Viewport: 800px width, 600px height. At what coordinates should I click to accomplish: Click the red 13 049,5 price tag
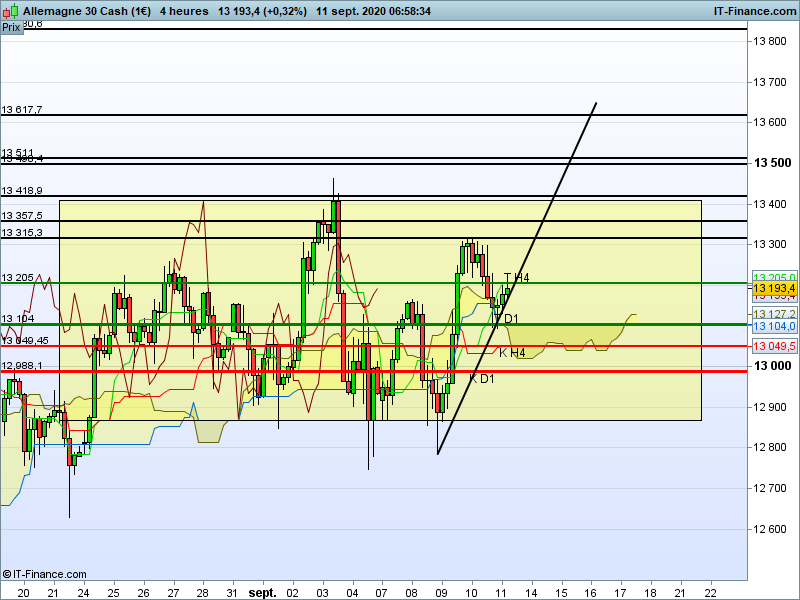point(774,346)
